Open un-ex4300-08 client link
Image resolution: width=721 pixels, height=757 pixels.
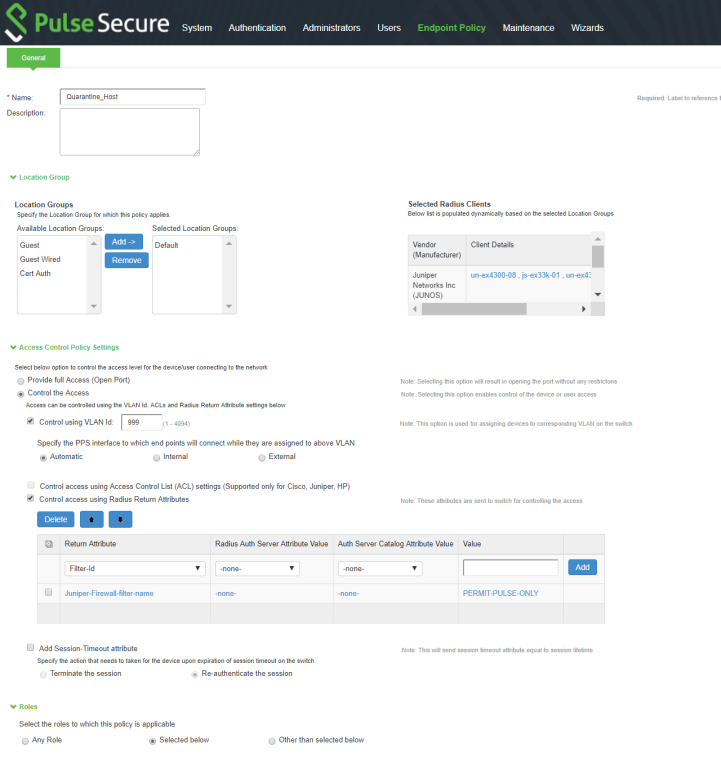coord(493,275)
